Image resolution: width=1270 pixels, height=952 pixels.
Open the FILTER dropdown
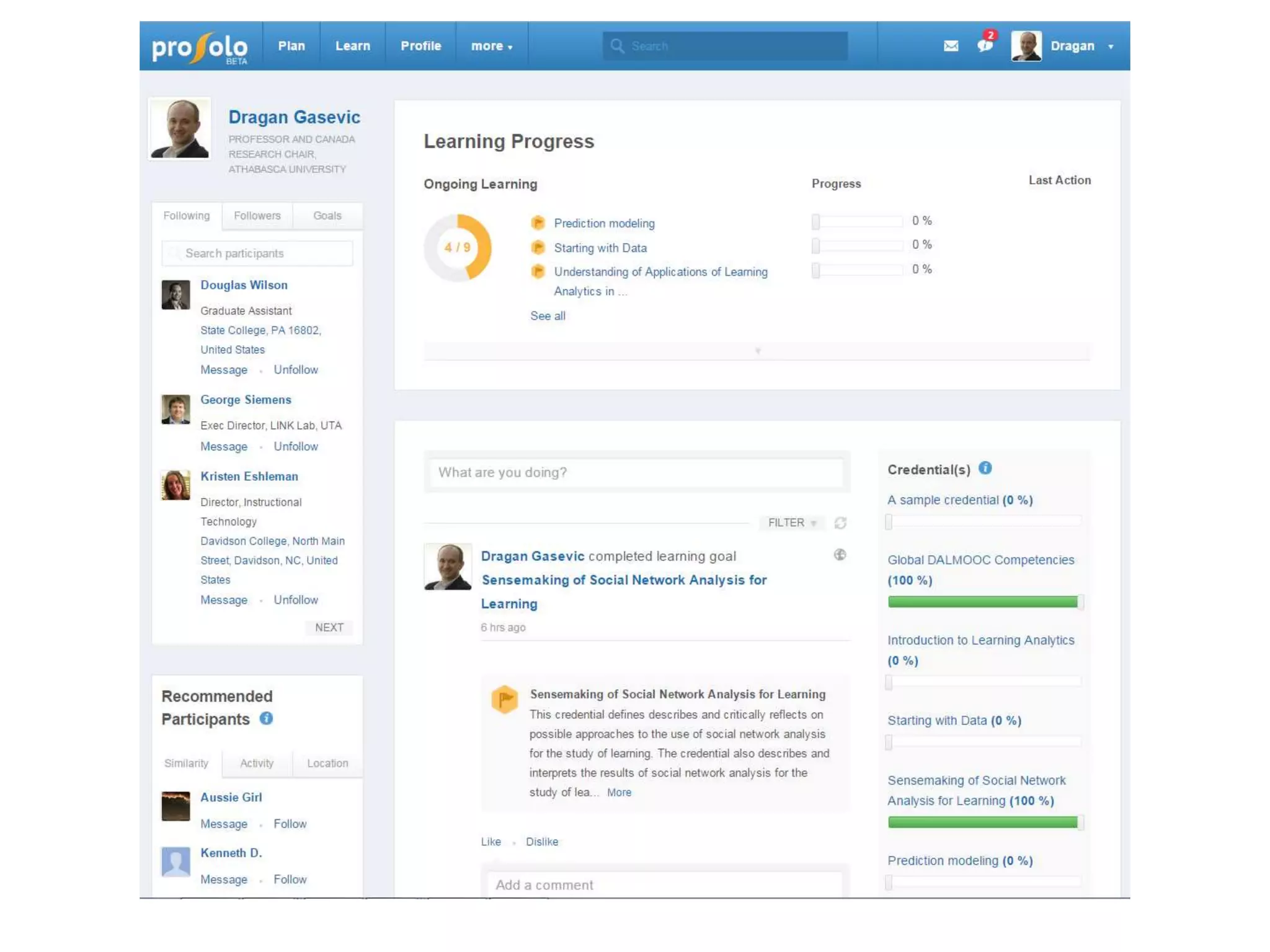(x=791, y=522)
